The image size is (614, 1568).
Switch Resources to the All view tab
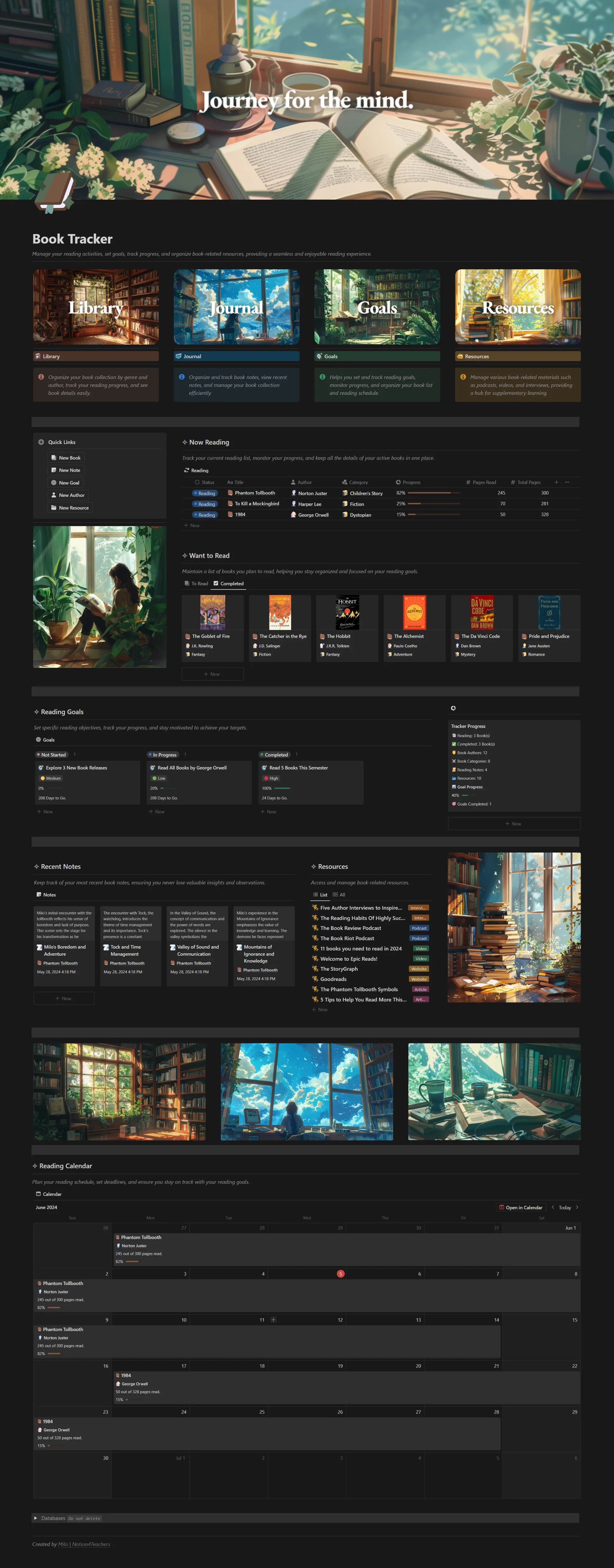pos(339,895)
